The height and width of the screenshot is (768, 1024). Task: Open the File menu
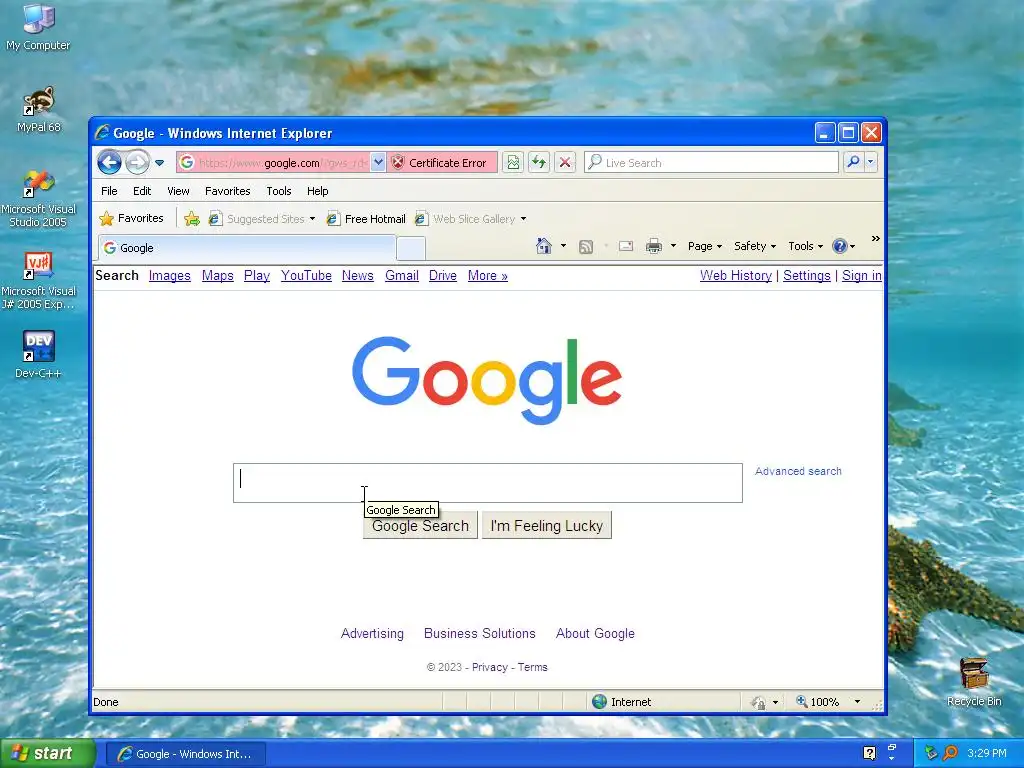(109, 191)
